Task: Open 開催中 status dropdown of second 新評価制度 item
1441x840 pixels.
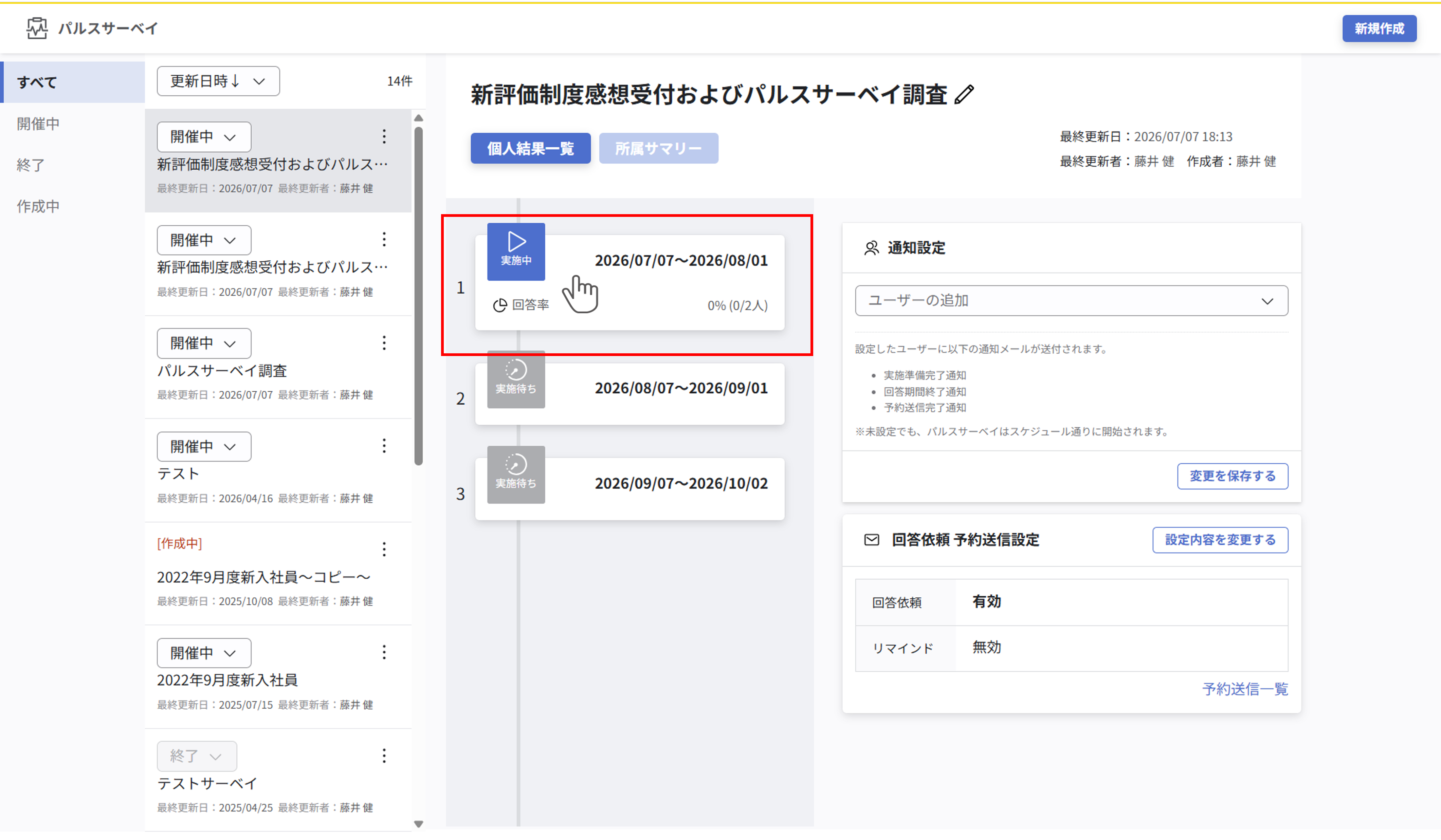Action: tap(204, 240)
